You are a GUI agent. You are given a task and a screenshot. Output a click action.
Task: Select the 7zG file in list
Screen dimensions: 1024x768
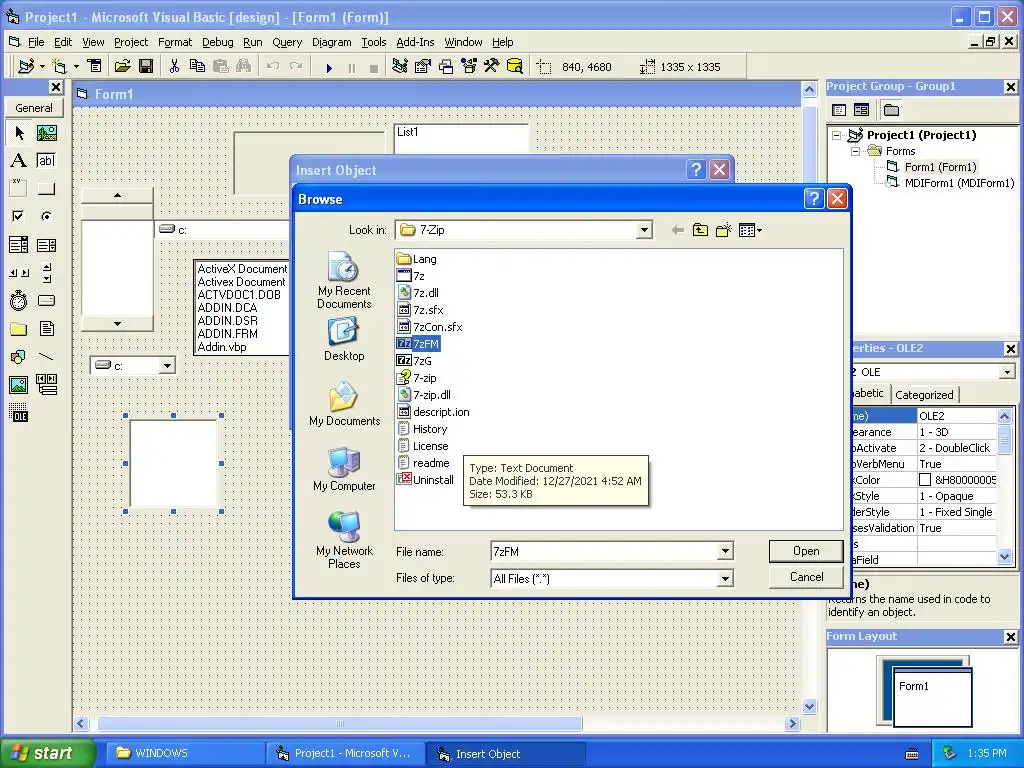(x=415, y=360)
